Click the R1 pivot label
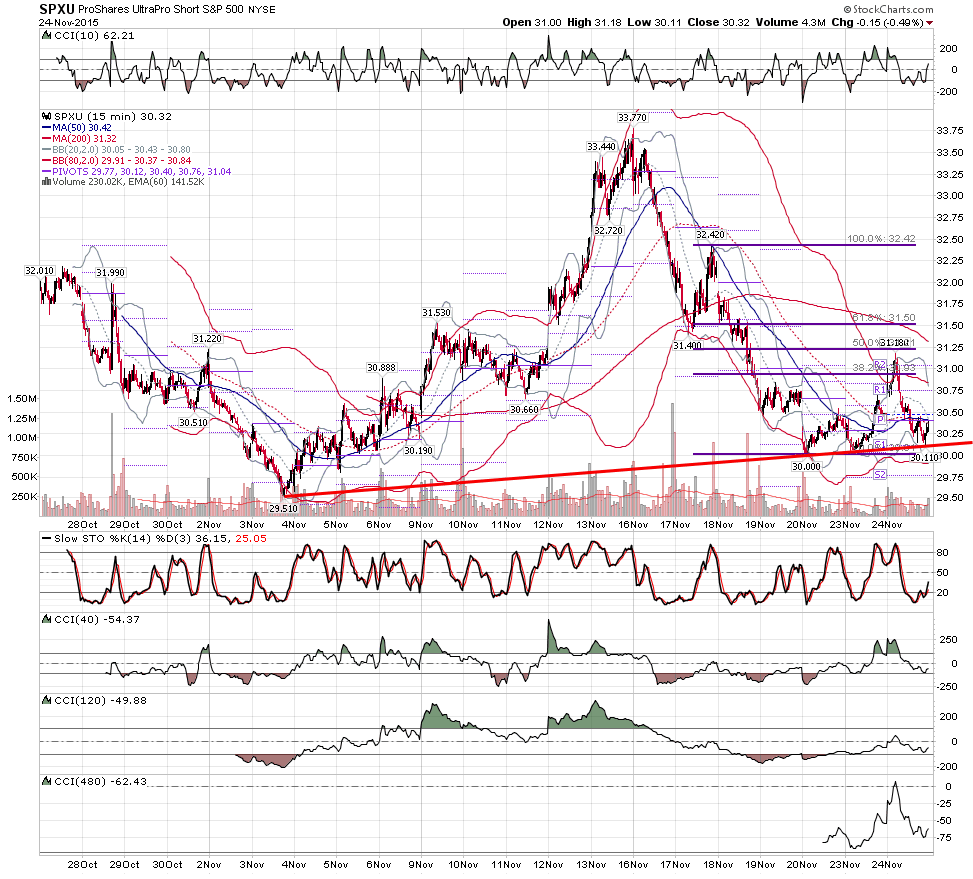The height and width of the screenshot is (879, 973). pyautogui.click(x=880, y=390)
